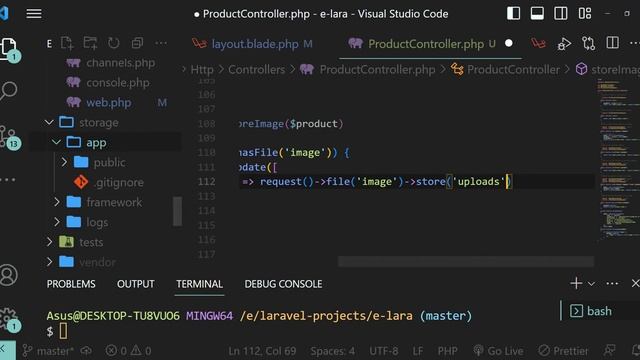Change the UTF-8 file encoding
The width and height of the screenshot is (640, 360).
point(384,351)
